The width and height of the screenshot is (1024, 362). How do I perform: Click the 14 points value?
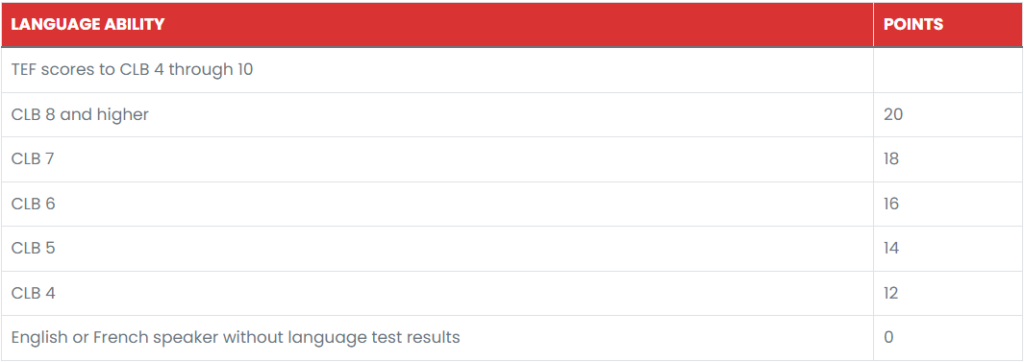click(x=891, y=248)
